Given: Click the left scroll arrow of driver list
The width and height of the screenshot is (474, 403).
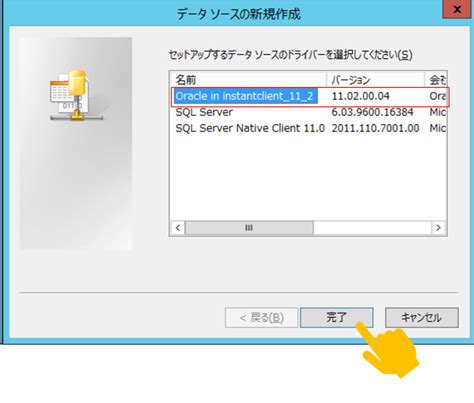Looking at the screenshot, I should coord(178,228).
